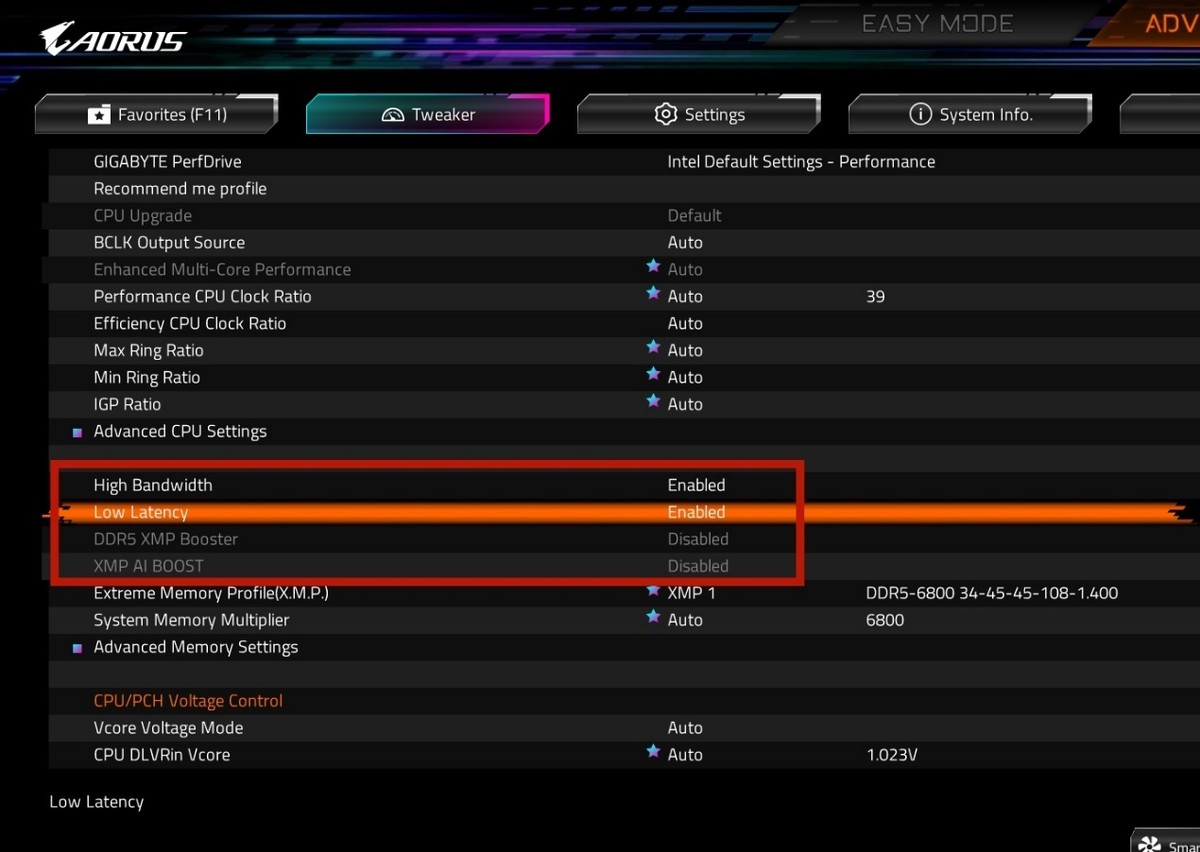Click Enhanced Multi-Core Performance Auto value
The width and height of the screenshot is (1200, 852).
pyautogui.click(x=685, y=269)
